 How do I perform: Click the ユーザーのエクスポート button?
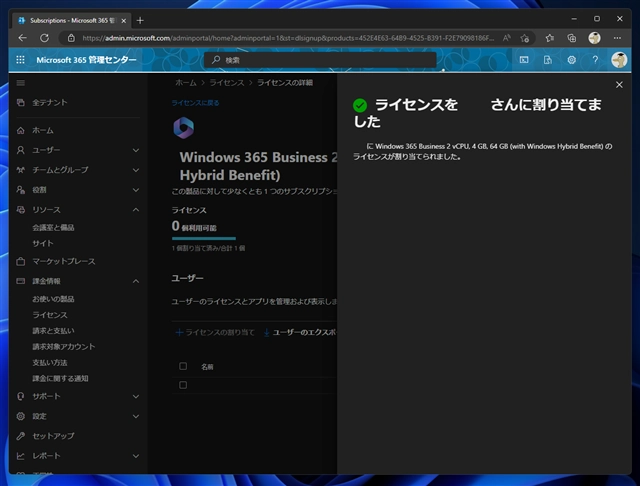click(x=300, y=333)
